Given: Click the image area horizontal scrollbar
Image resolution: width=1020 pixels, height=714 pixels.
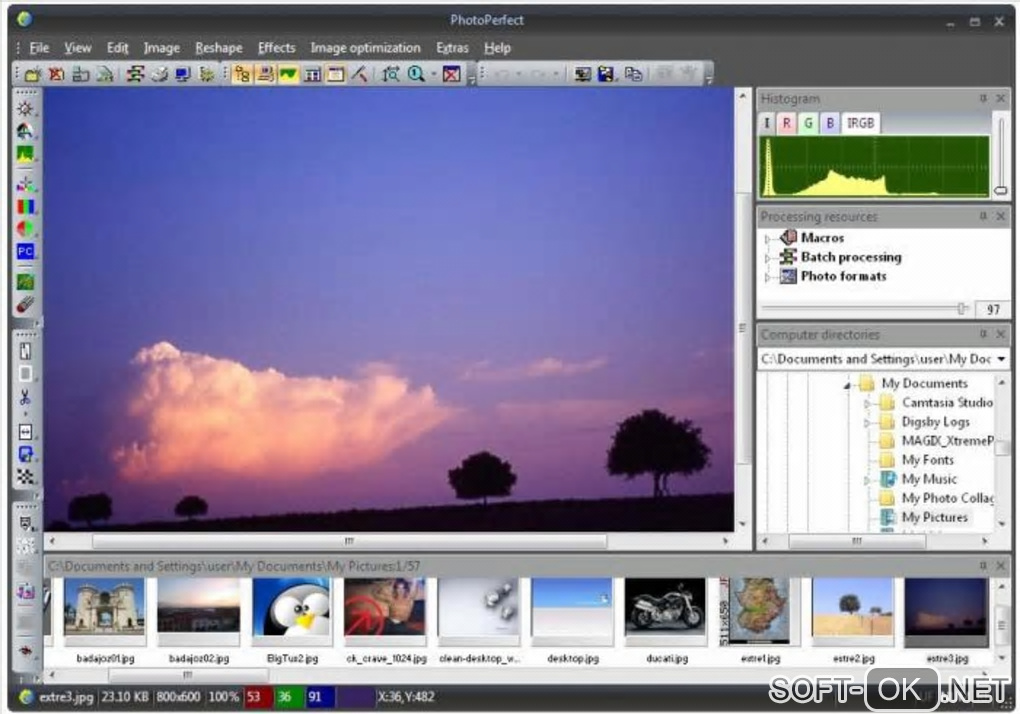Looking at the screenshot, I should click(x=349, y=541).
